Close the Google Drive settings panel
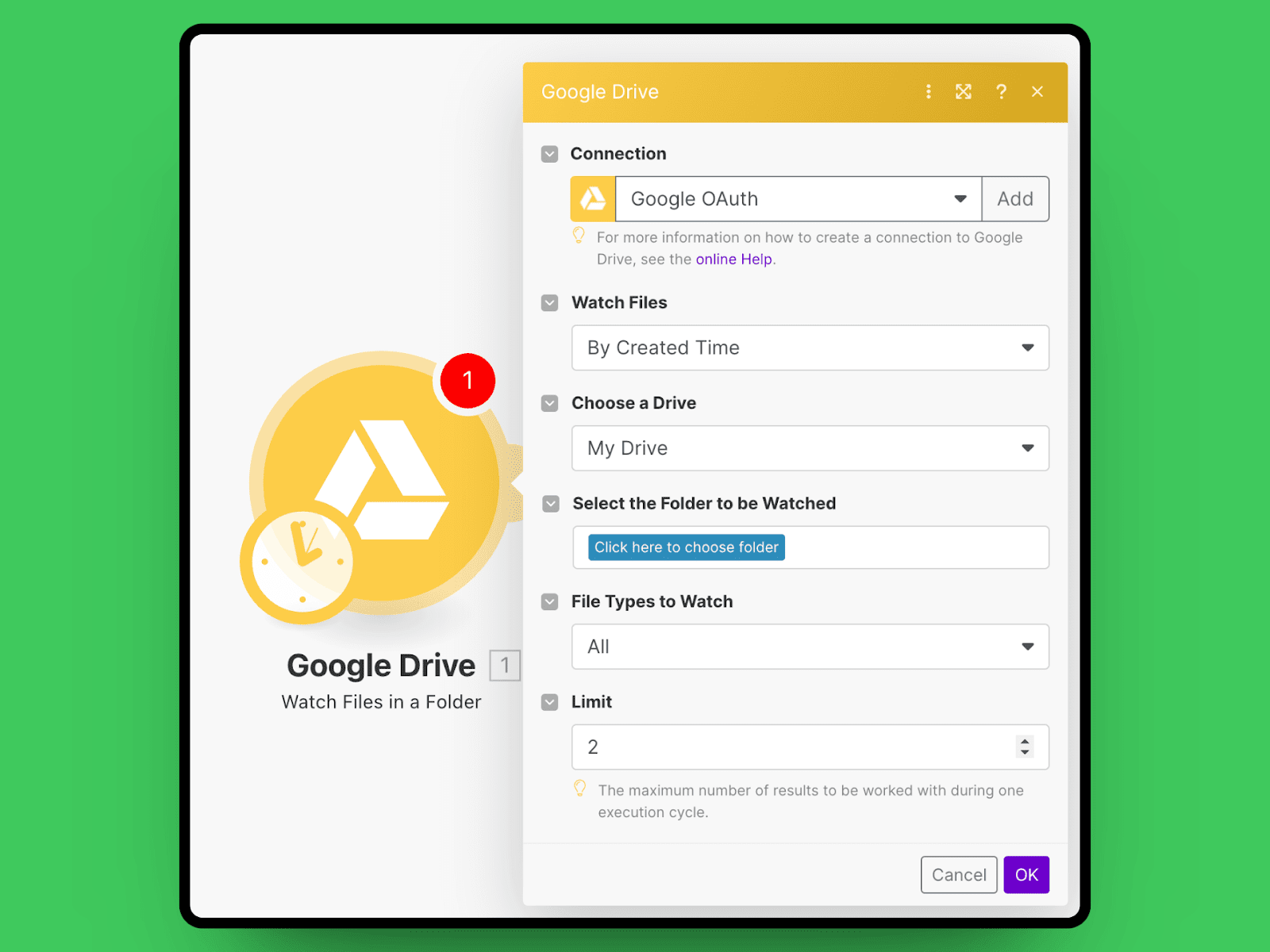This screenshot has width=1270, height=952. pos(1037,92)
